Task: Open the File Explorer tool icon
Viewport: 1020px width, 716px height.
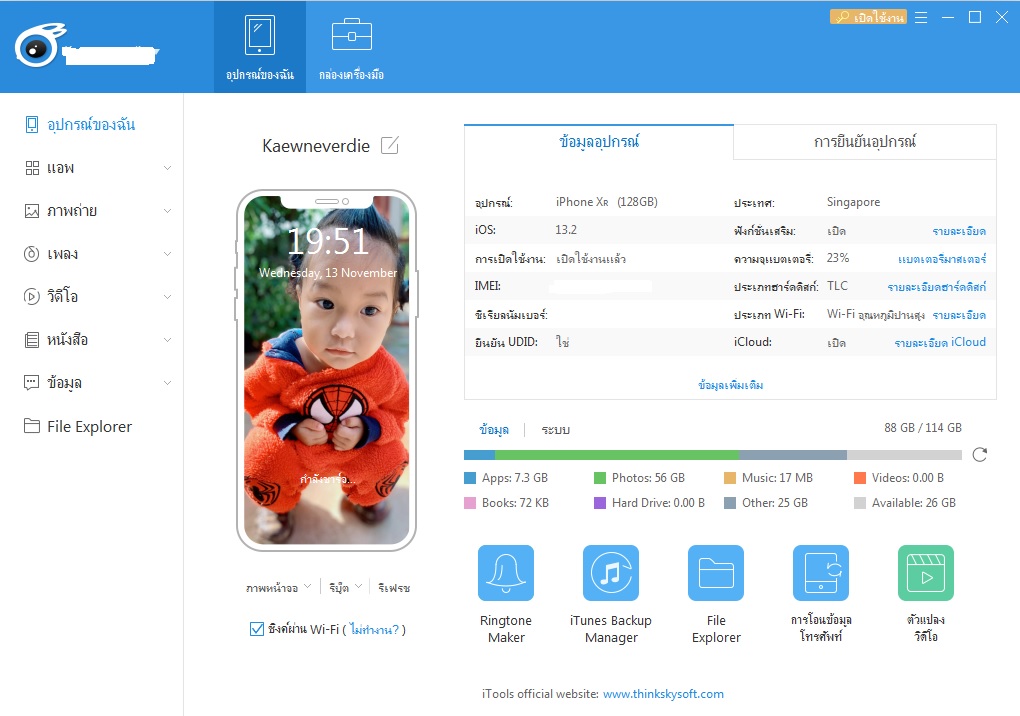Action: (x=716, y=572)
